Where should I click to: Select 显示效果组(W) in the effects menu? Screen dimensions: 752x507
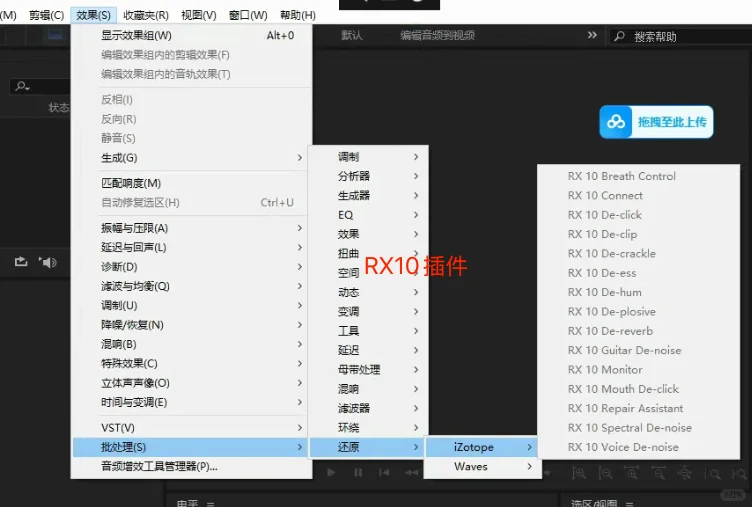(x=191, y=35)
